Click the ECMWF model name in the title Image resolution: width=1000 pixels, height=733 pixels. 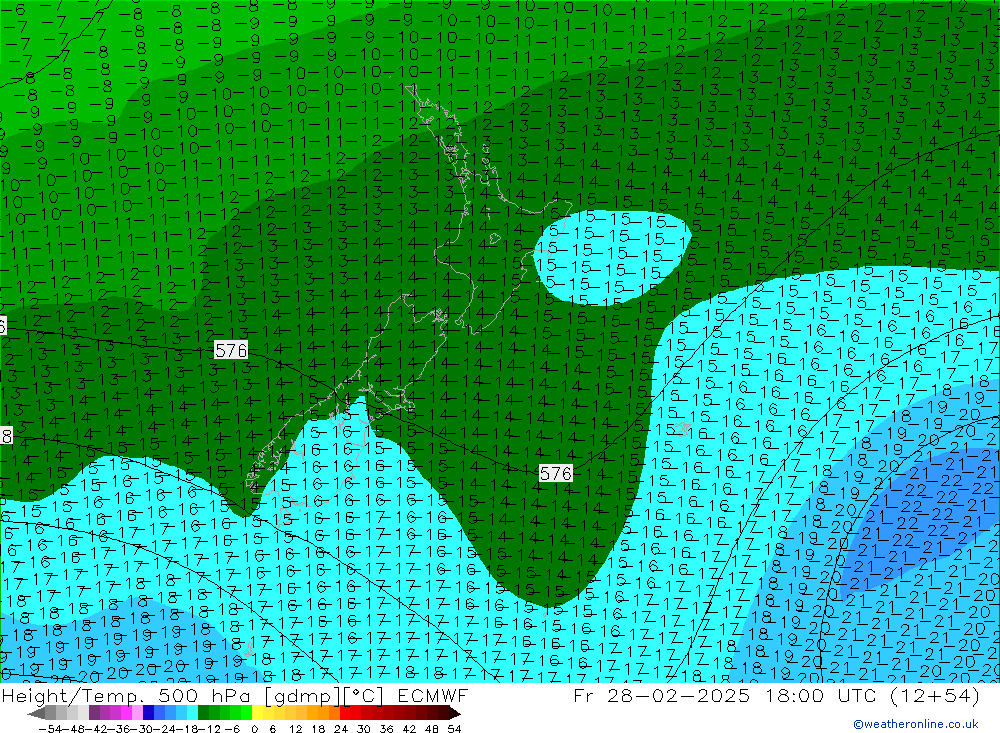coord(432,695)
